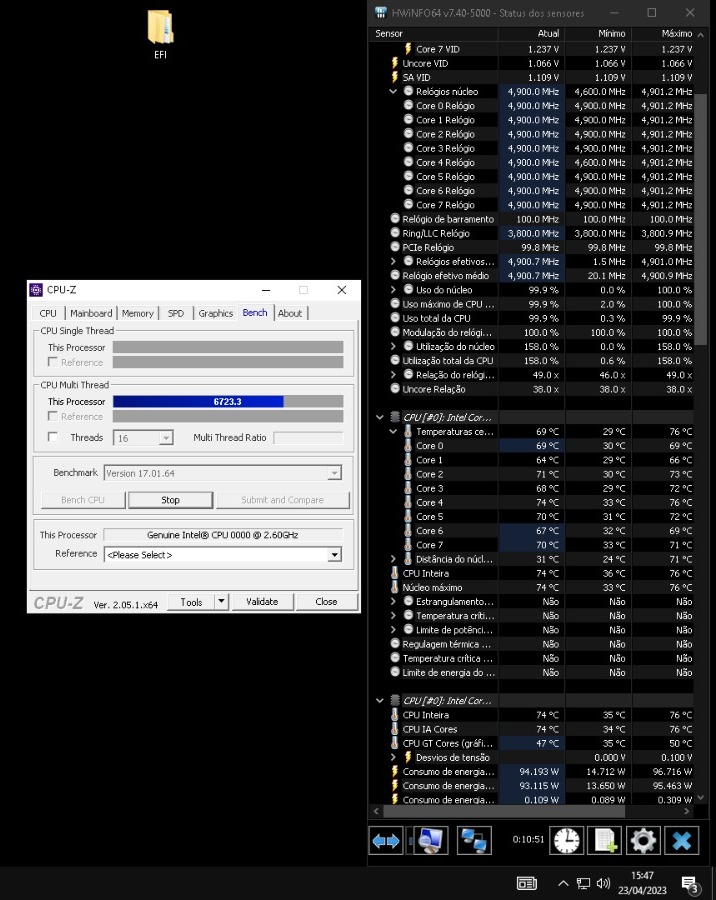Close sensors with the blue X icon
The height and width of the screenshot is (900, 716).
[x=682, y=840]
